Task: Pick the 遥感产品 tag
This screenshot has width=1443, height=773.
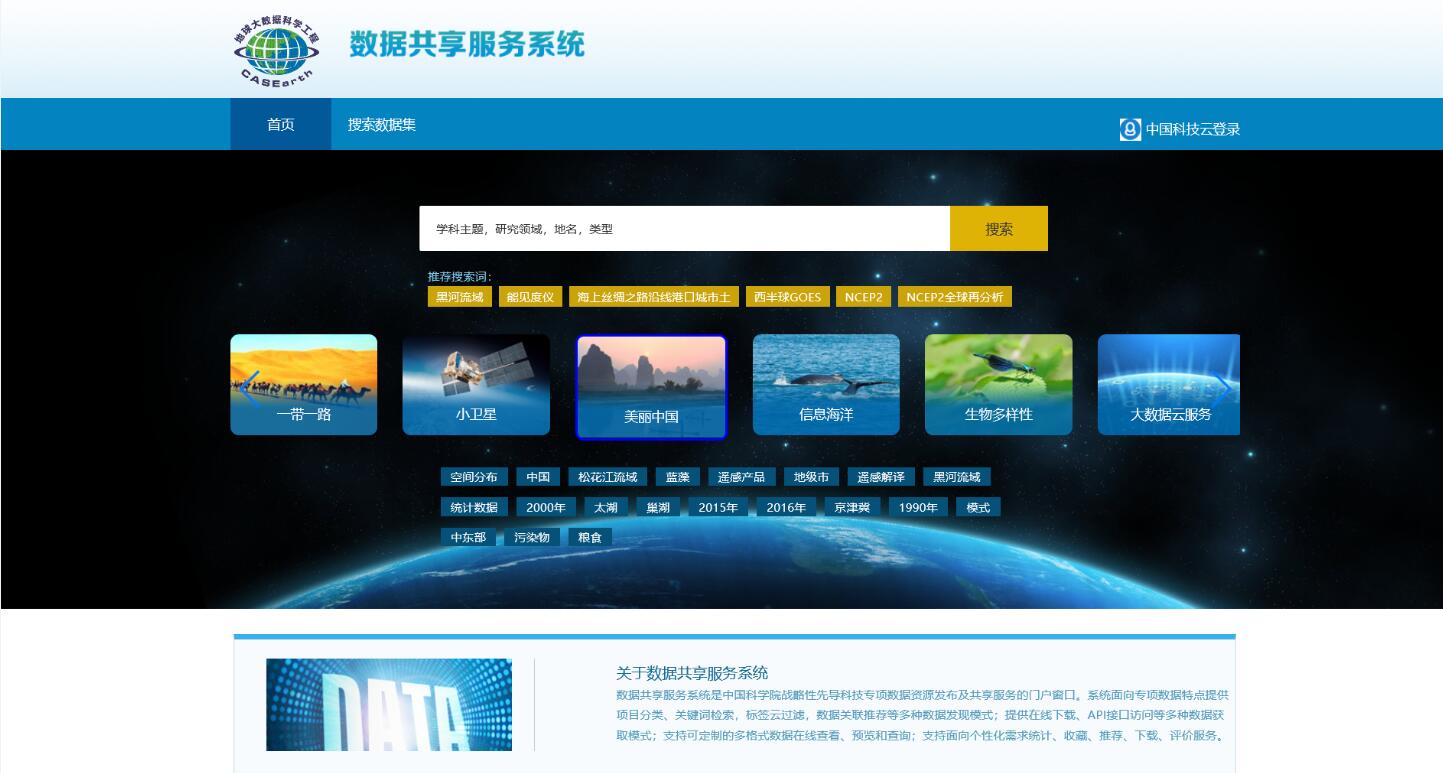Action: click(741, 477)
